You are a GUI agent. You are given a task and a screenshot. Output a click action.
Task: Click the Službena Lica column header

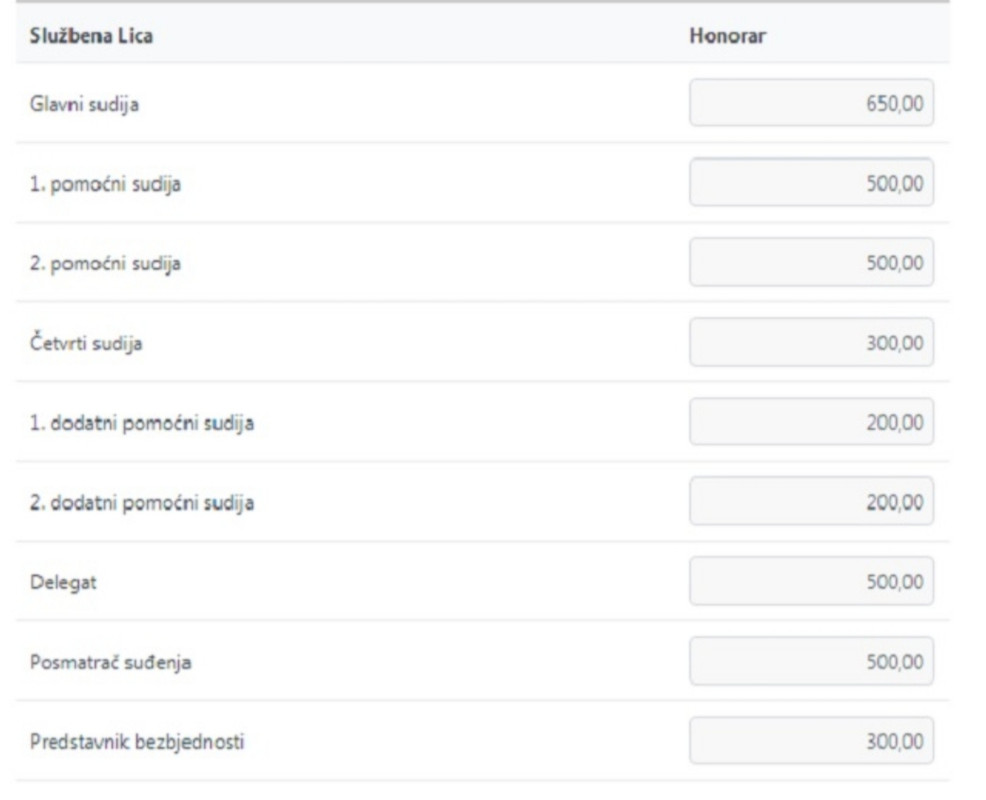[91, 36]
